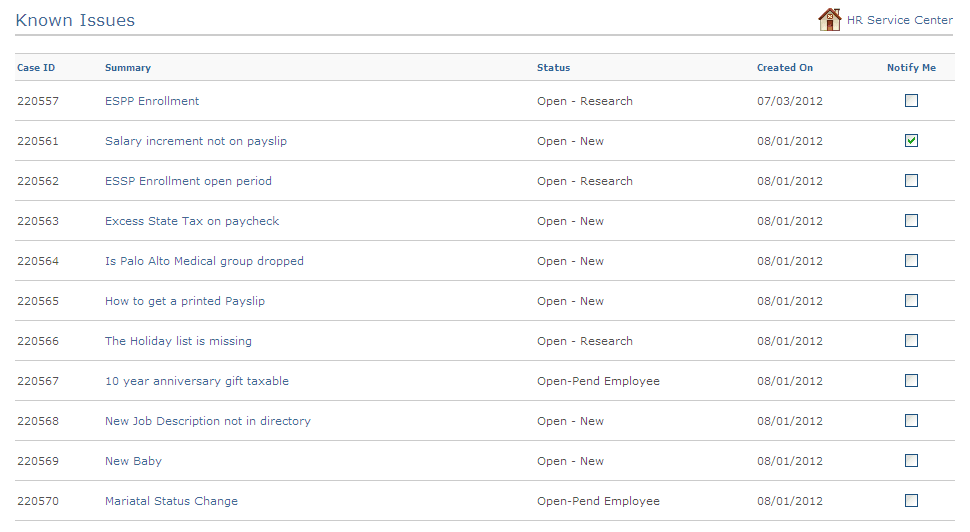The width and height of the screenshot is (970, 532).
Task: Click the HR Service Center house icon
Action: coord(830,20)
